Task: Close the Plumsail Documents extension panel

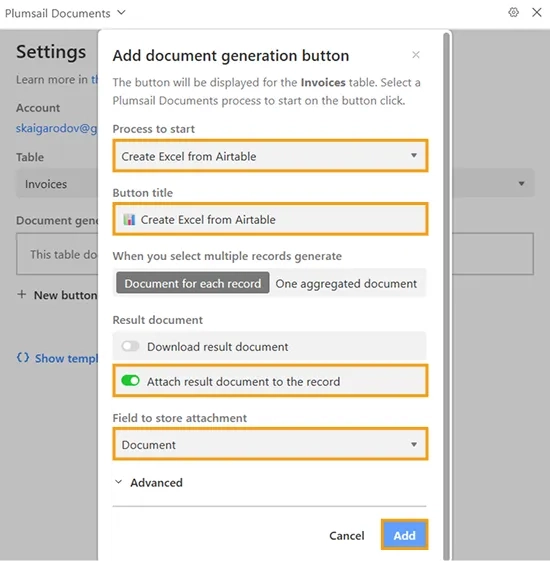Action: [536, 13]
